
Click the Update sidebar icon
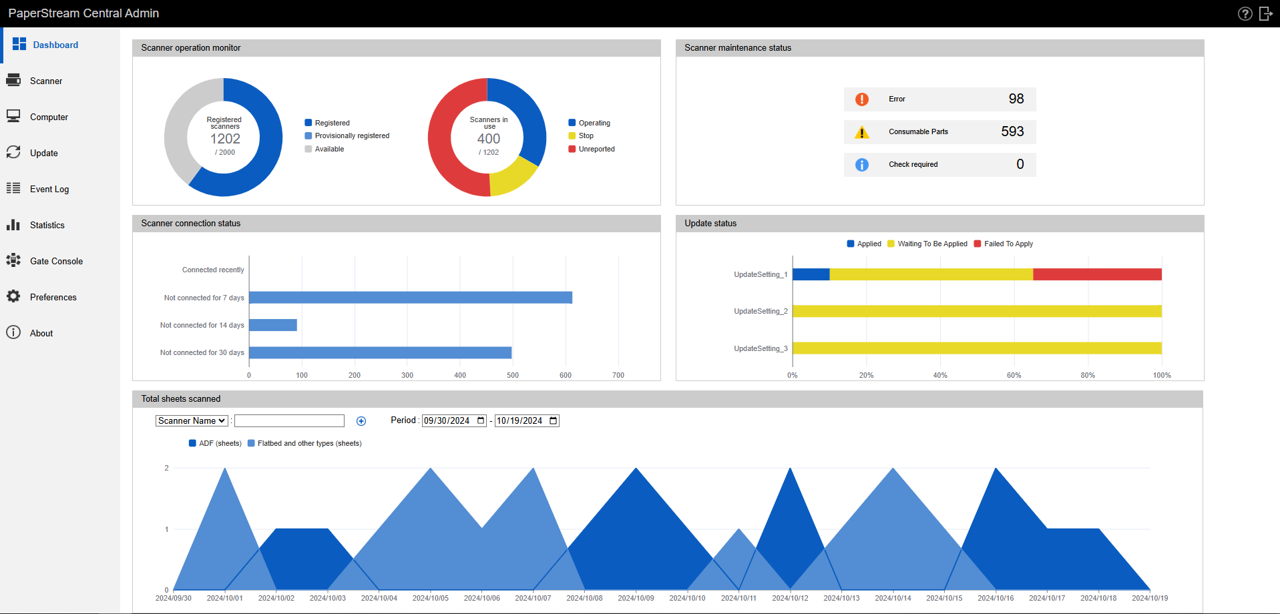point(14,152)
